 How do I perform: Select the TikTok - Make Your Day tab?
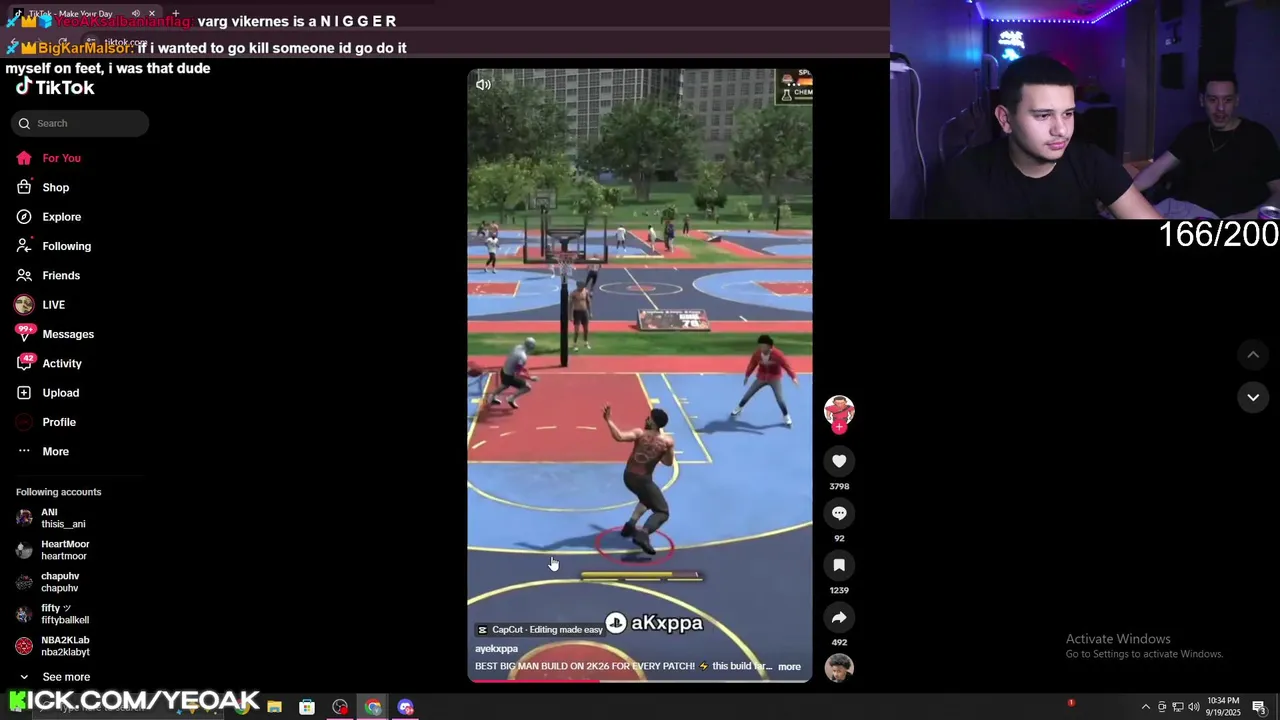pos(85,13)
